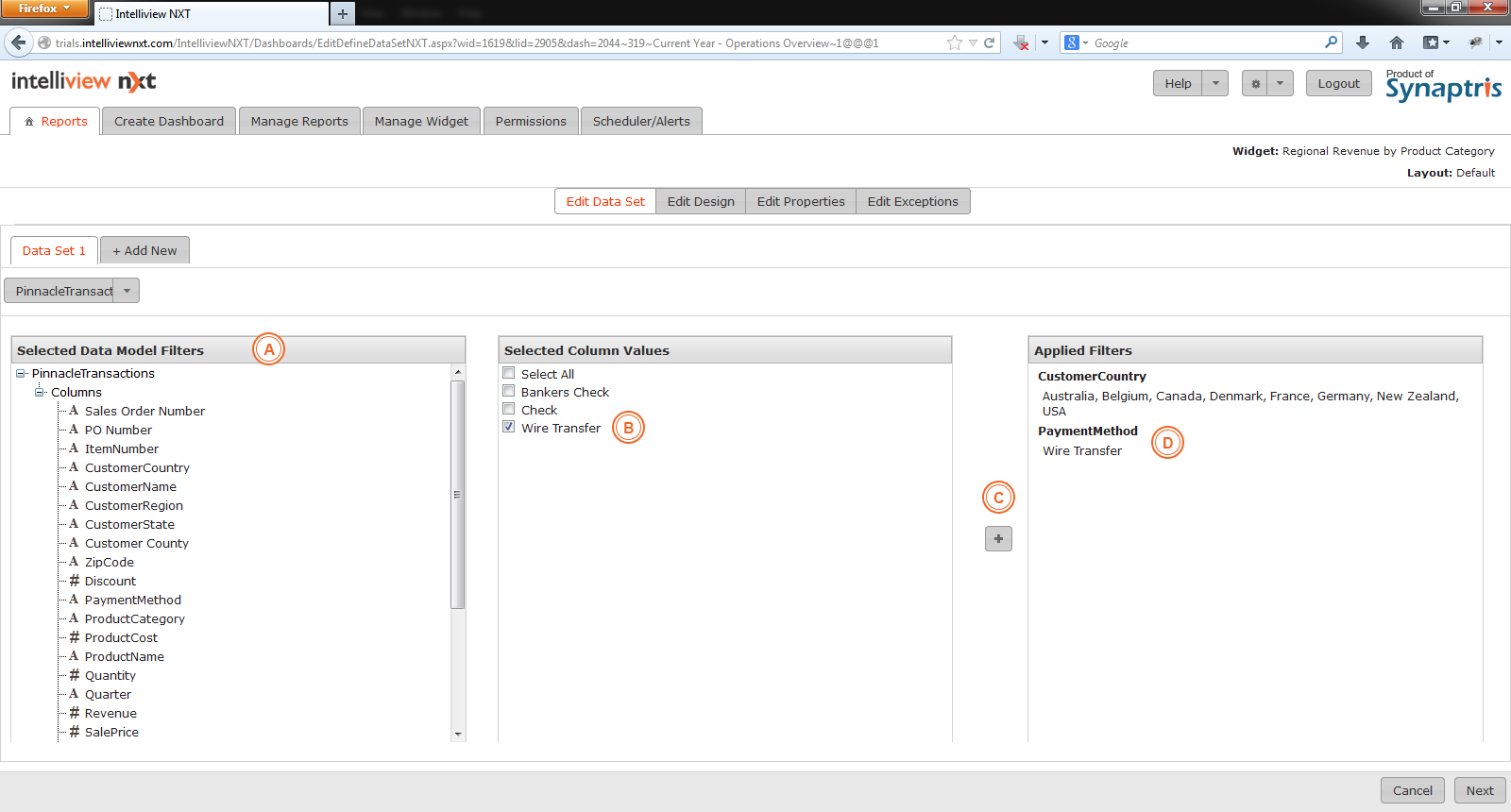Collapse the PinnacleTransactions tree node
Screen dimensions: 1511x812
click(x=21, y=373)
